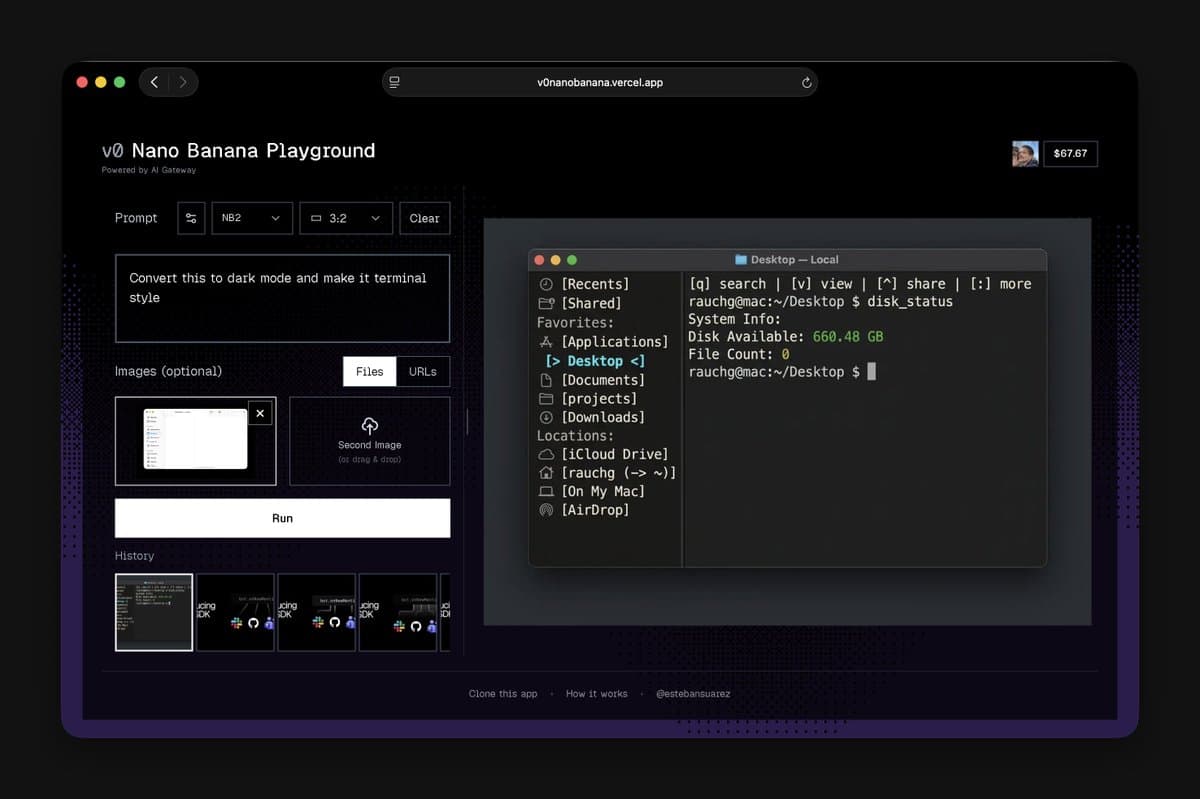
Task: Reload the page with the refresh icon
Action: [x=806, y=83]
